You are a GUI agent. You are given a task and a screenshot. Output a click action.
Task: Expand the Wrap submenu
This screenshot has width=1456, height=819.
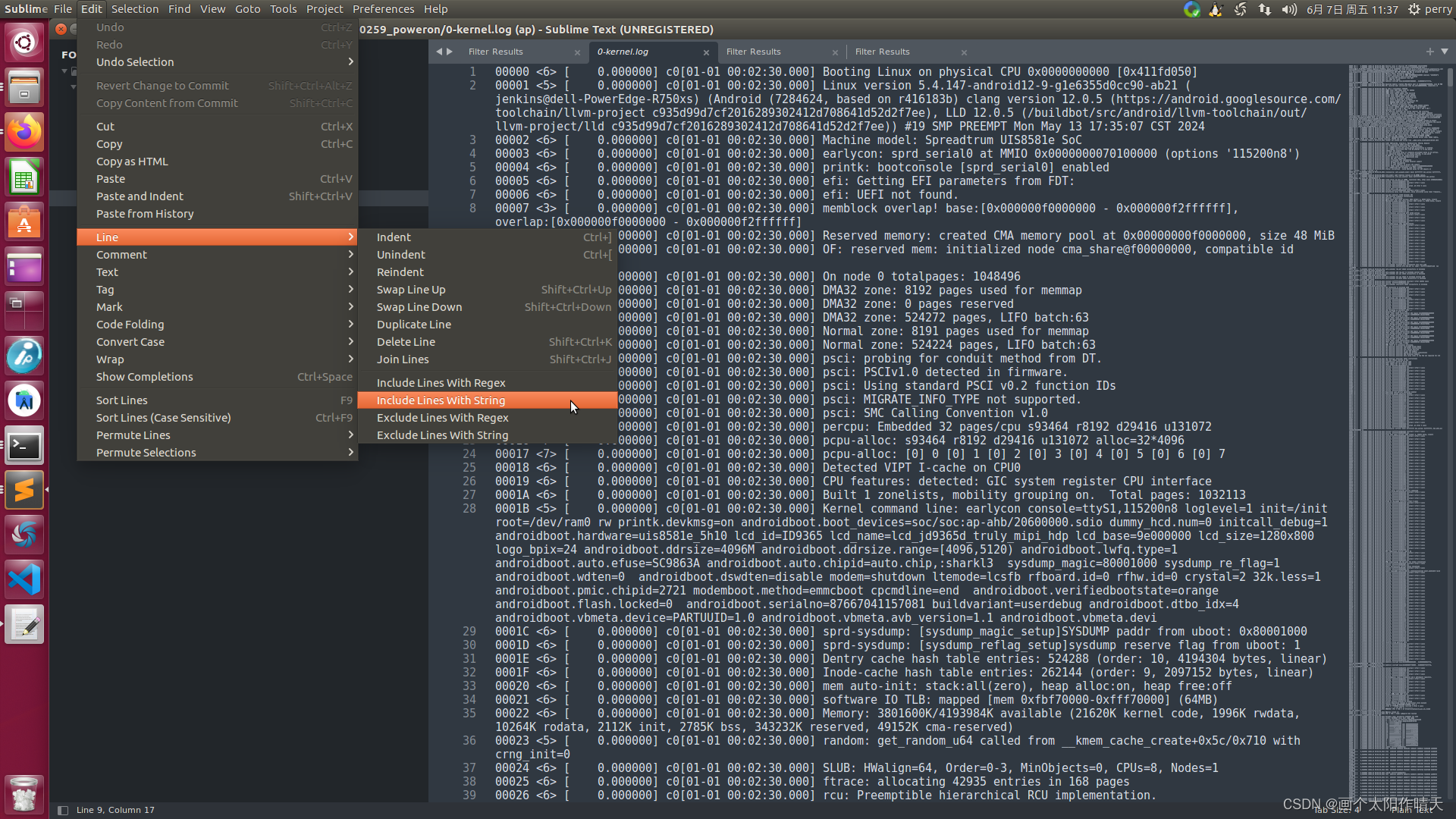(x=110, y=359)
